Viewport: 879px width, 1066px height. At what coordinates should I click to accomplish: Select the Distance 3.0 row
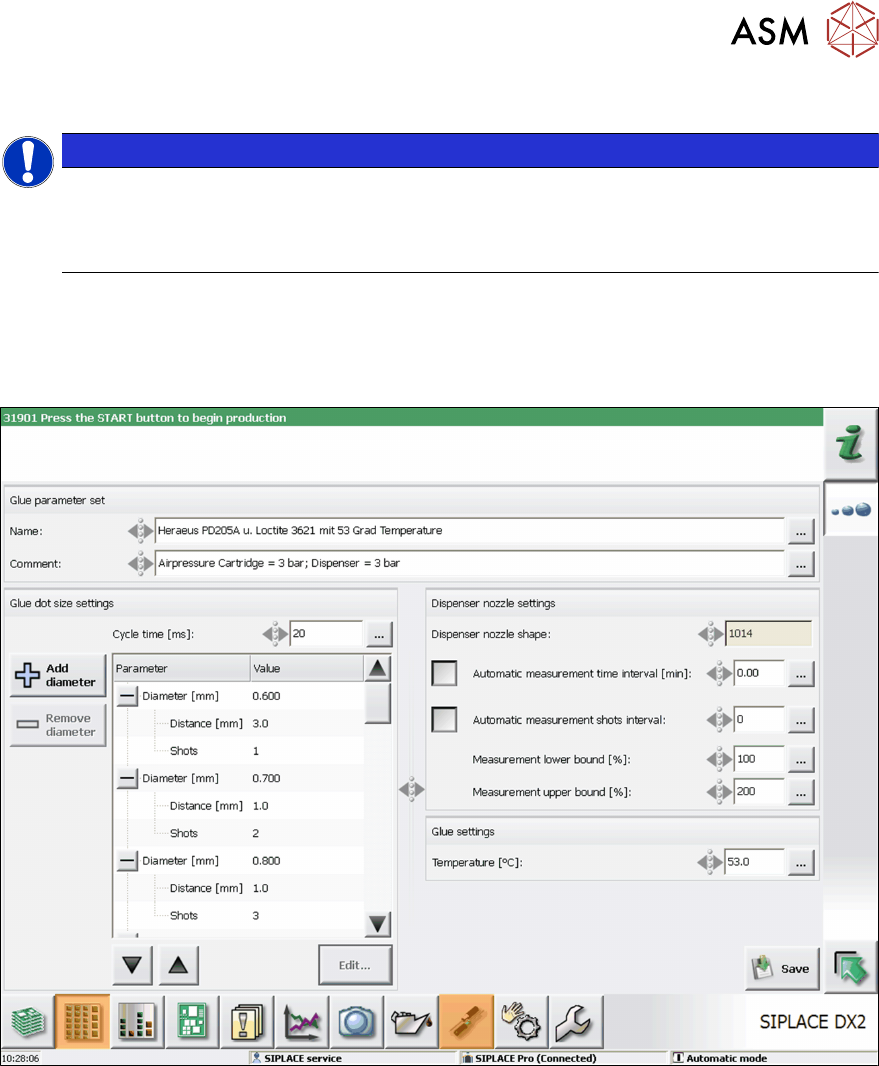click(x=239, y=723)
